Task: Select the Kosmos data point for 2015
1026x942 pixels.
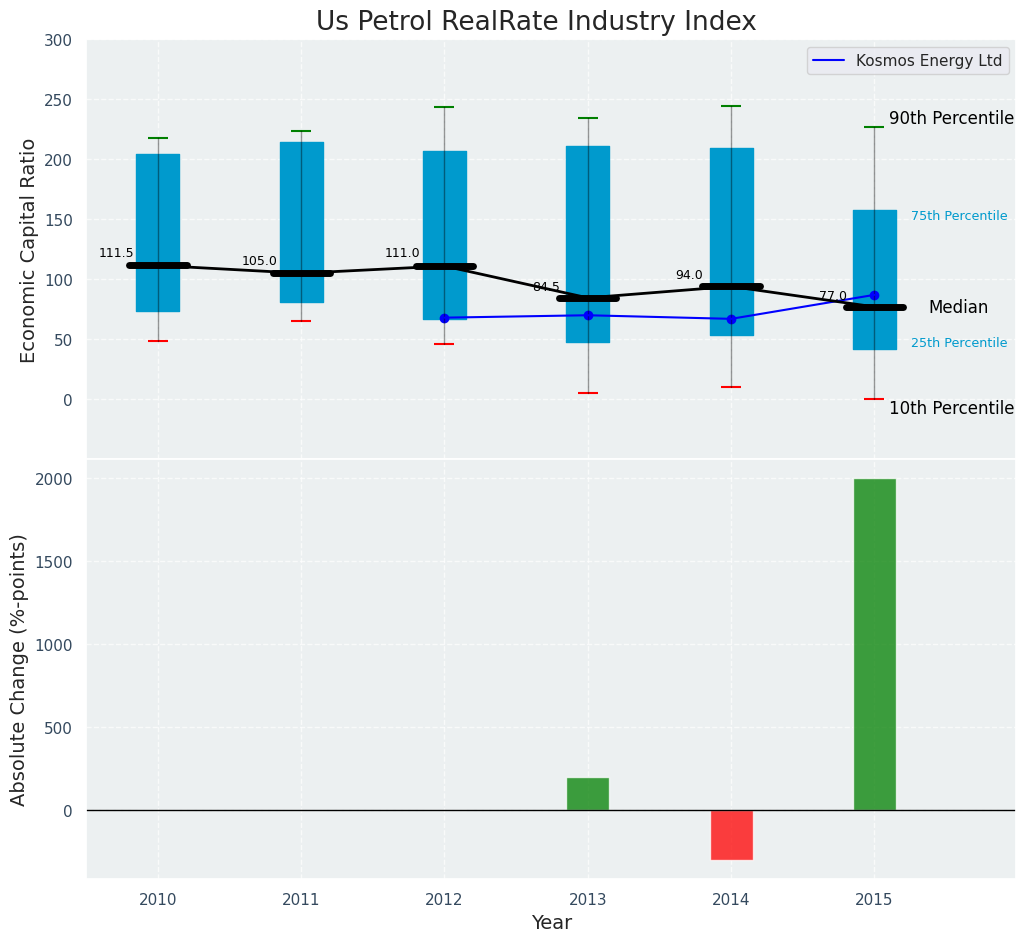Action: (874, 295)
